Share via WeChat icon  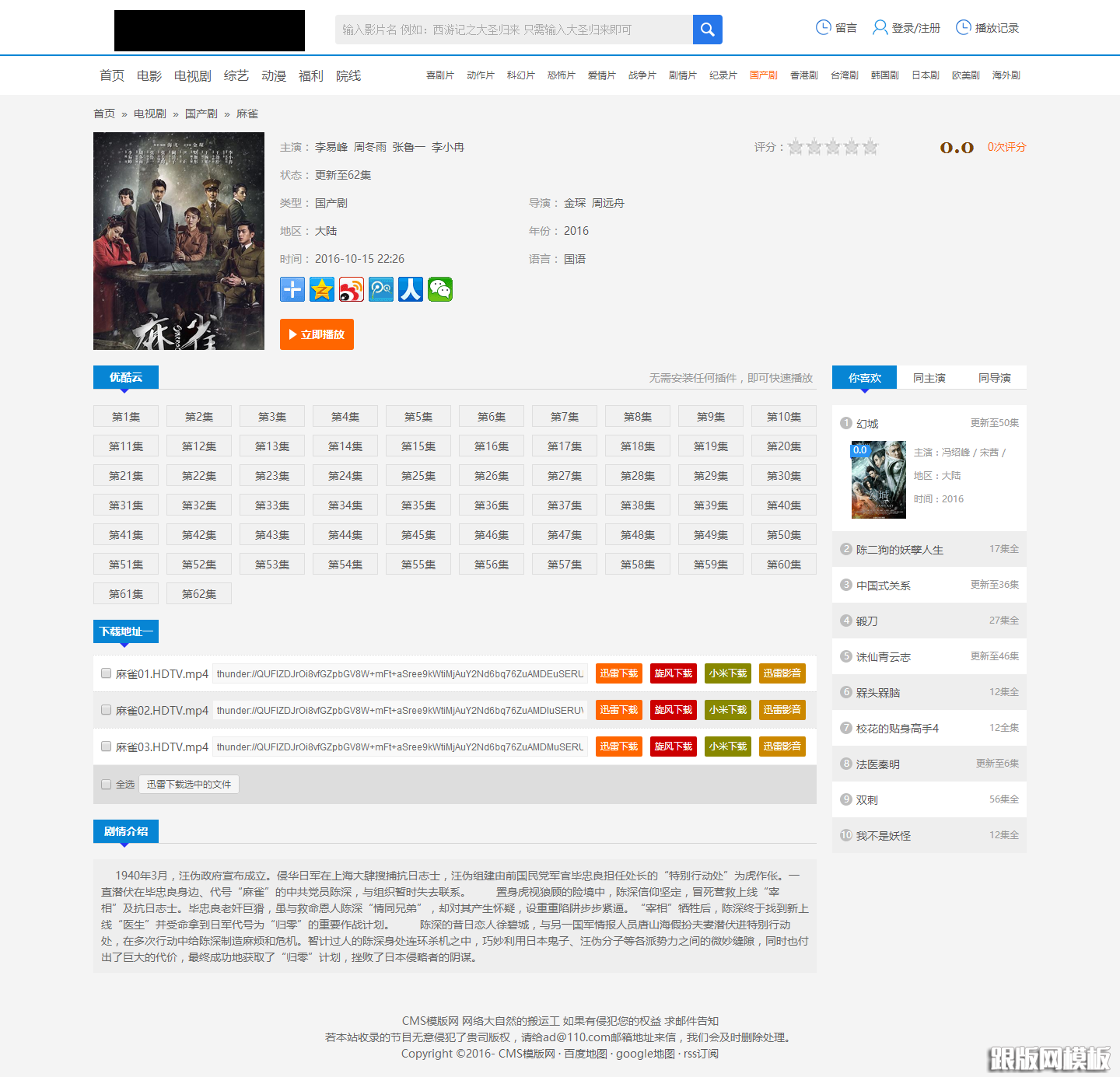click(440, 289)
